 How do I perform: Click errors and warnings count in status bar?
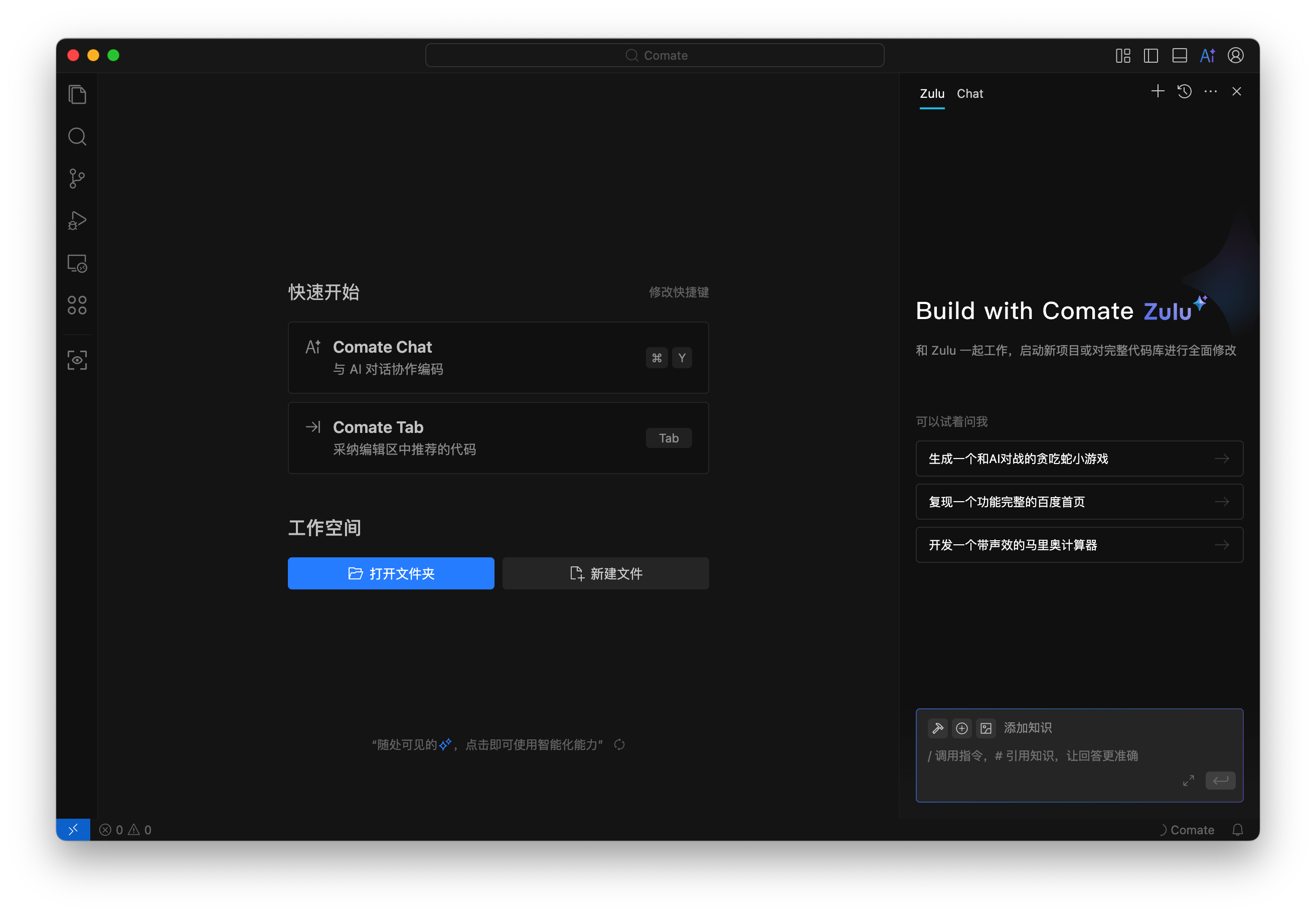pyautogui.click(x=125, y=830)
